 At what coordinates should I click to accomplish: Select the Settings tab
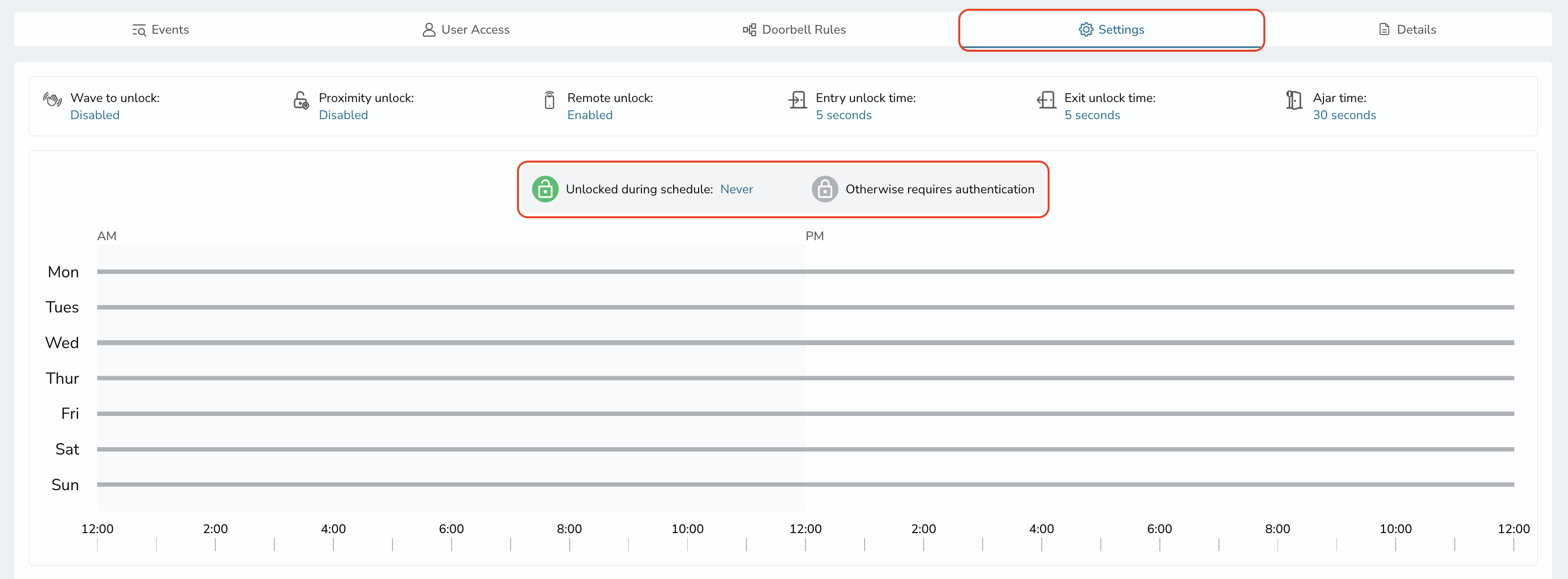pyautogui.click(x=1112, y=29)
